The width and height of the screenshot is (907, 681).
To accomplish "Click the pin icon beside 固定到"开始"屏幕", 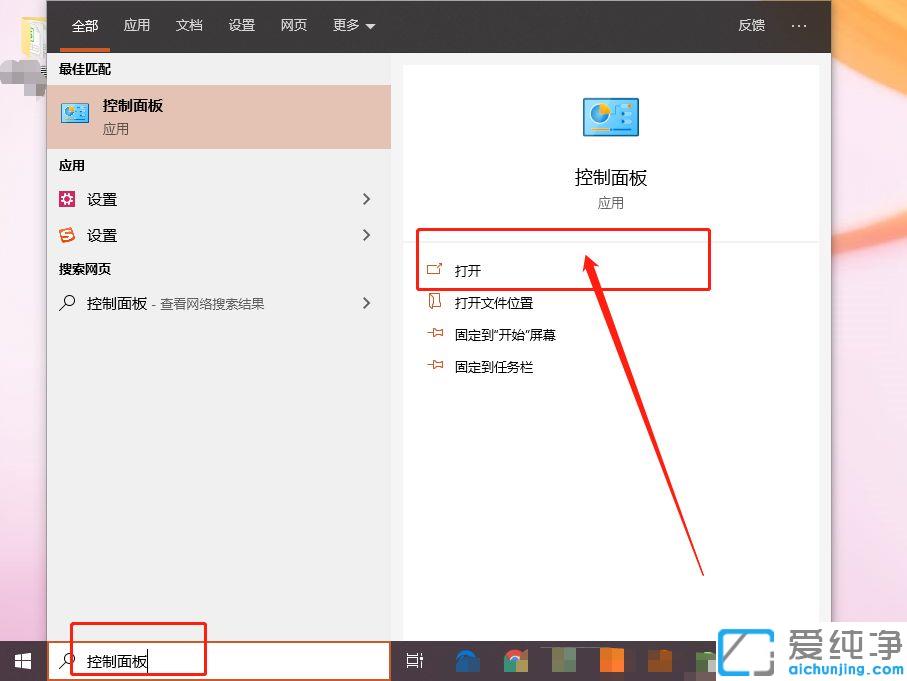I will pyautogui.click(x=435, y=334).
